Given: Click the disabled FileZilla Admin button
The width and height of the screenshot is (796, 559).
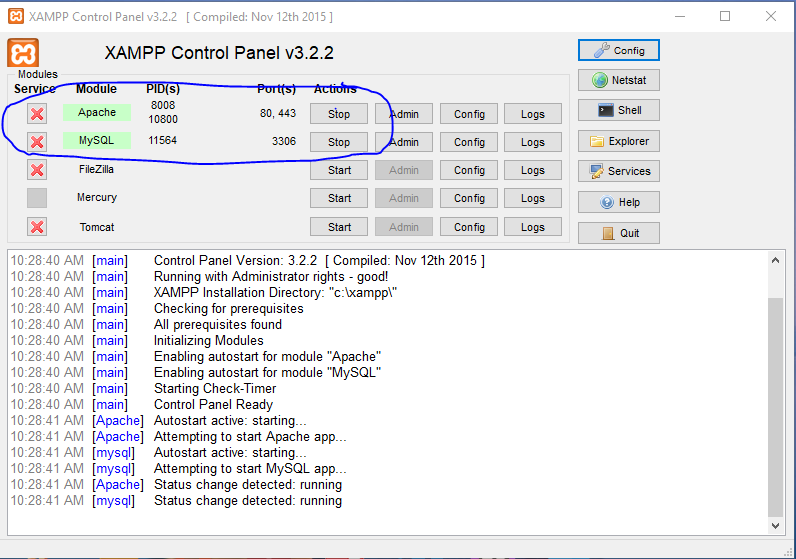Looking at the screenshot, I should [404, 170].
